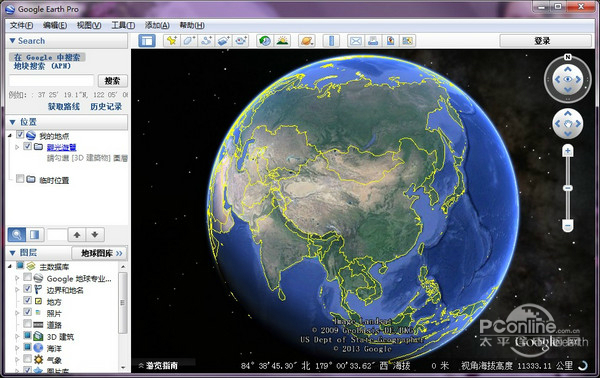Uncheck the 我的地点 checkbox
Screen dimensions: 600x378
tap(20, 135)
